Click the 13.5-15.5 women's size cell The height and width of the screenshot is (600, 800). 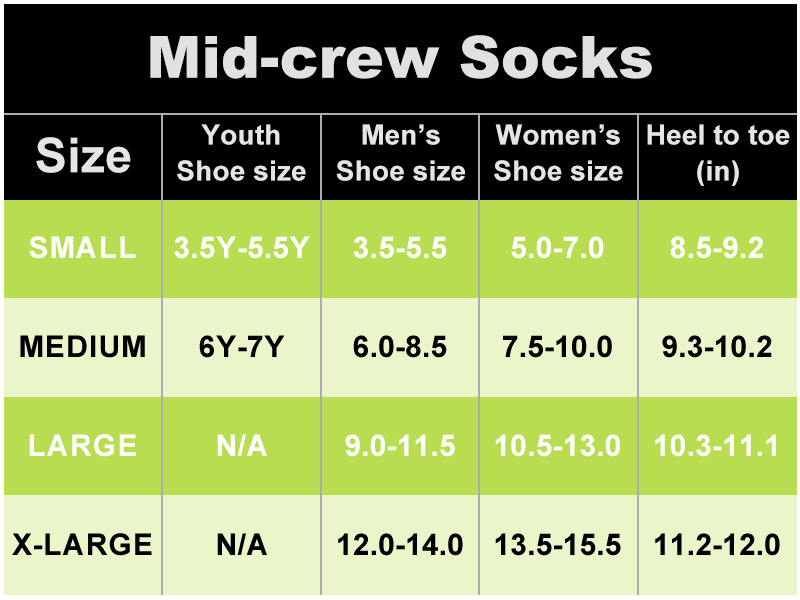558,545
